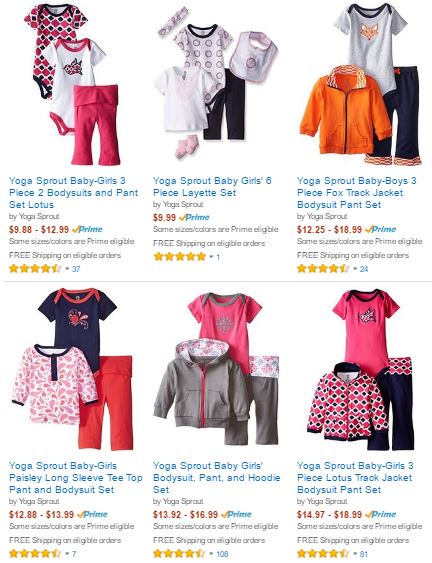
Task: Open the Fox Track Jacket set product image
Action: pos(360,84)
